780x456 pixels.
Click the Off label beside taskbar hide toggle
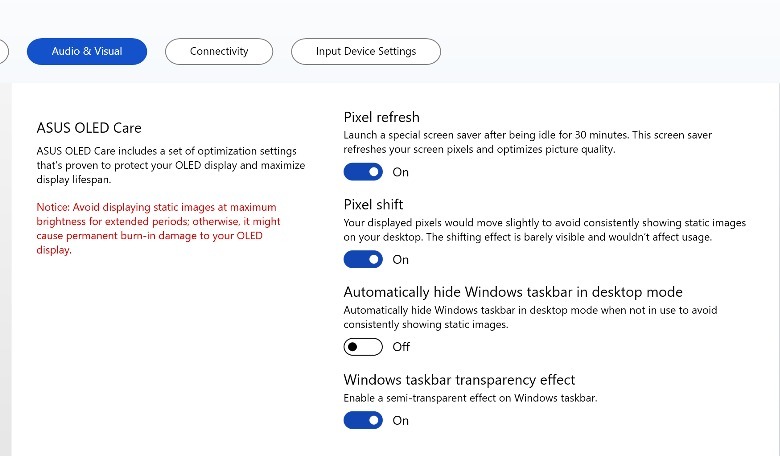tap(401, 347)
